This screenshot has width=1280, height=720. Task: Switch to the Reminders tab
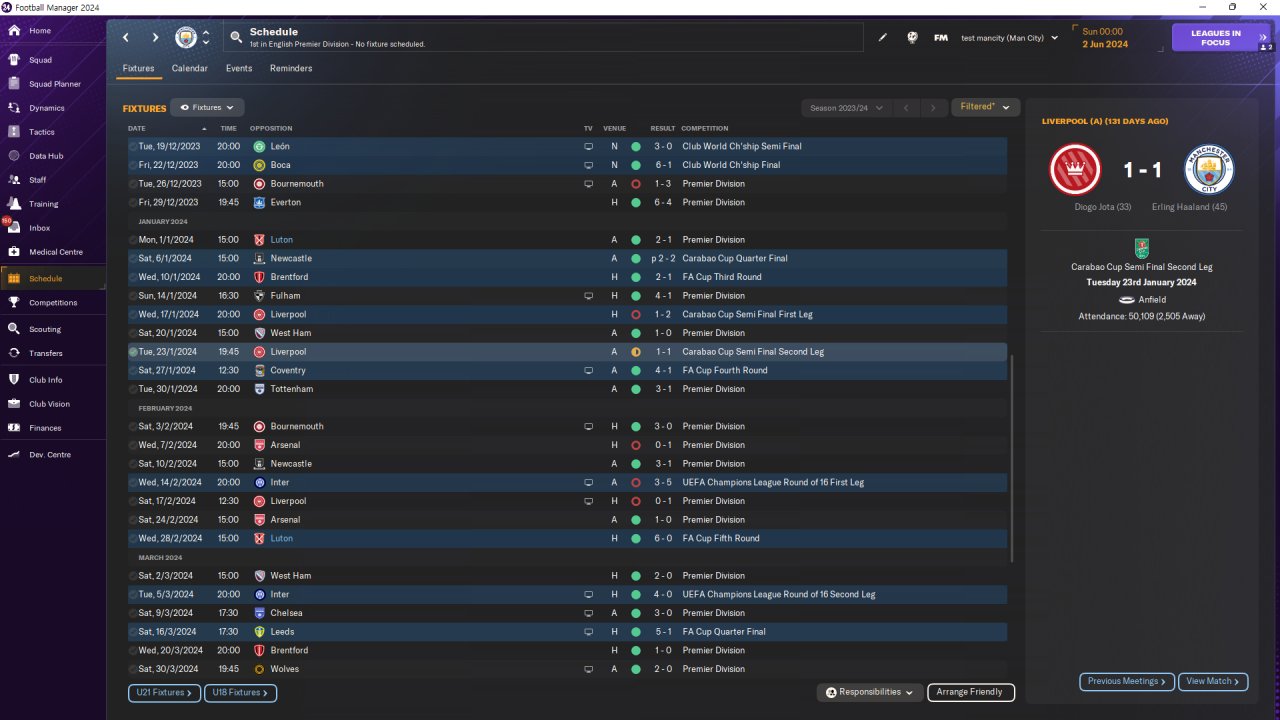291,69
